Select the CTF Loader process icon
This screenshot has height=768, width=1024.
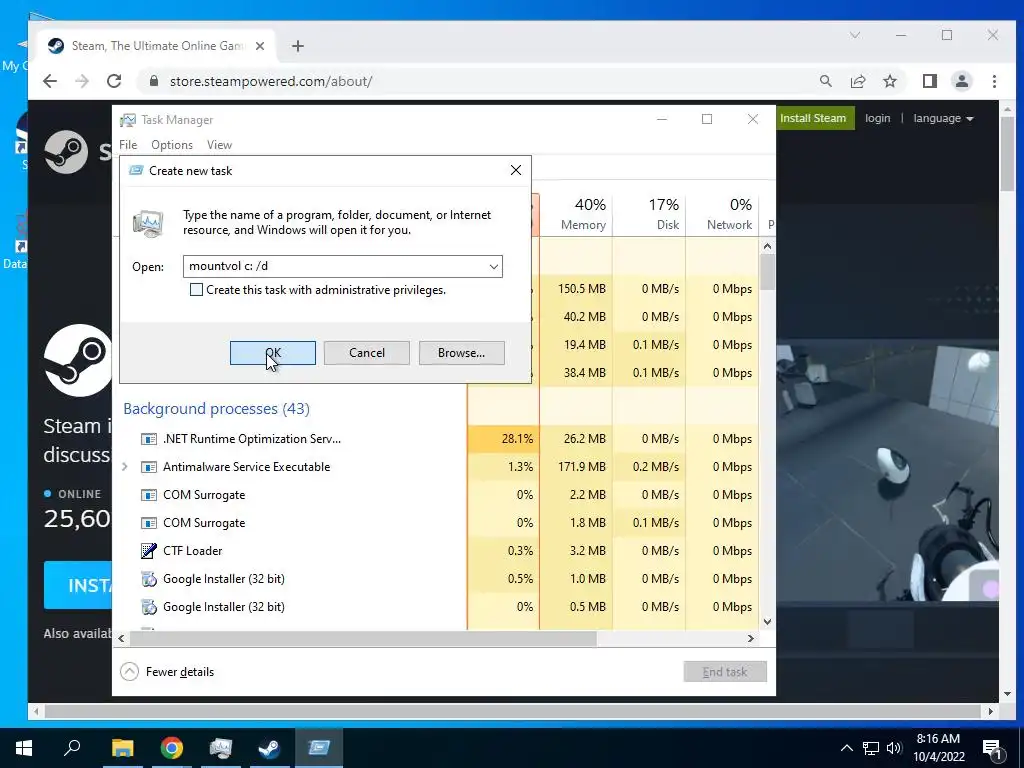149,551
